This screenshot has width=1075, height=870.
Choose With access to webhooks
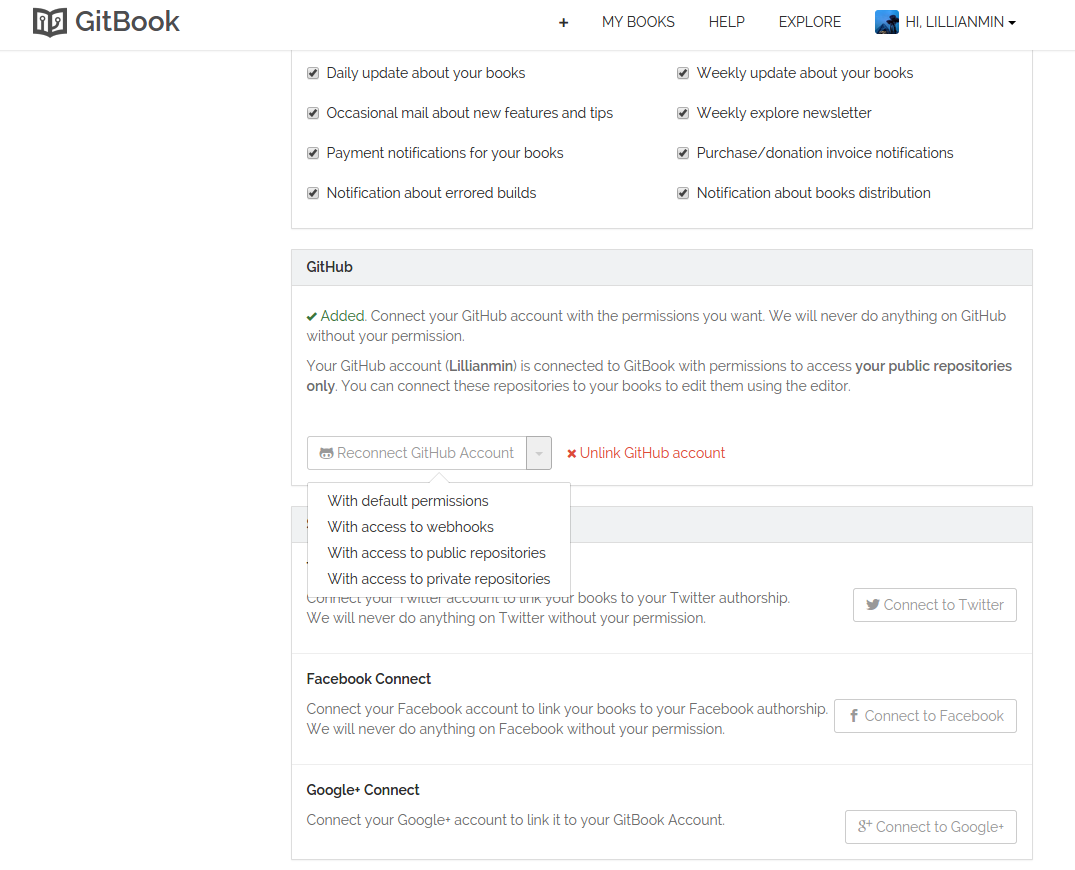[x=411, y=527]
